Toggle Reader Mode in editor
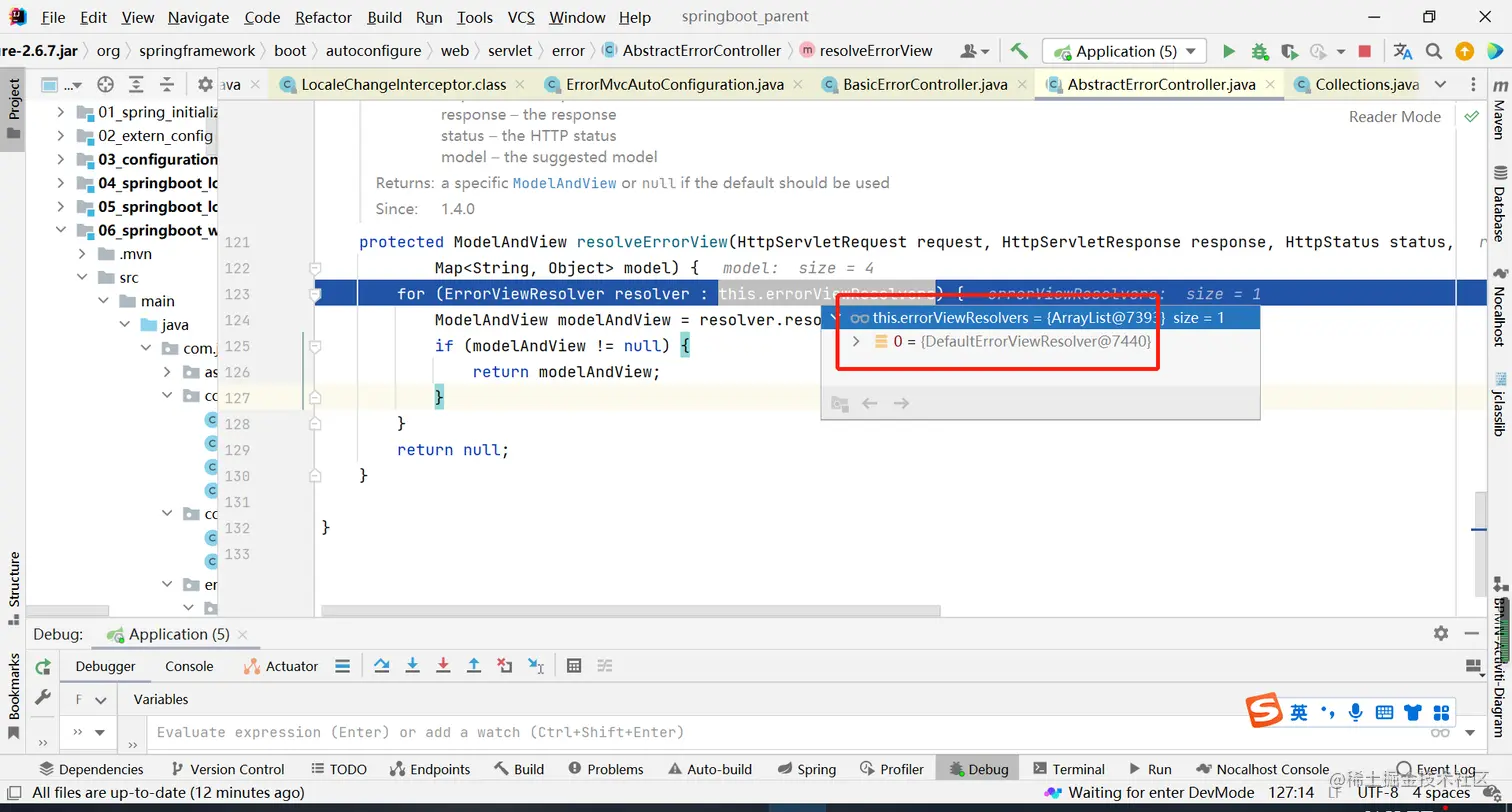The width and height of the screenshot is (1512, 812). pos(1394,117)
